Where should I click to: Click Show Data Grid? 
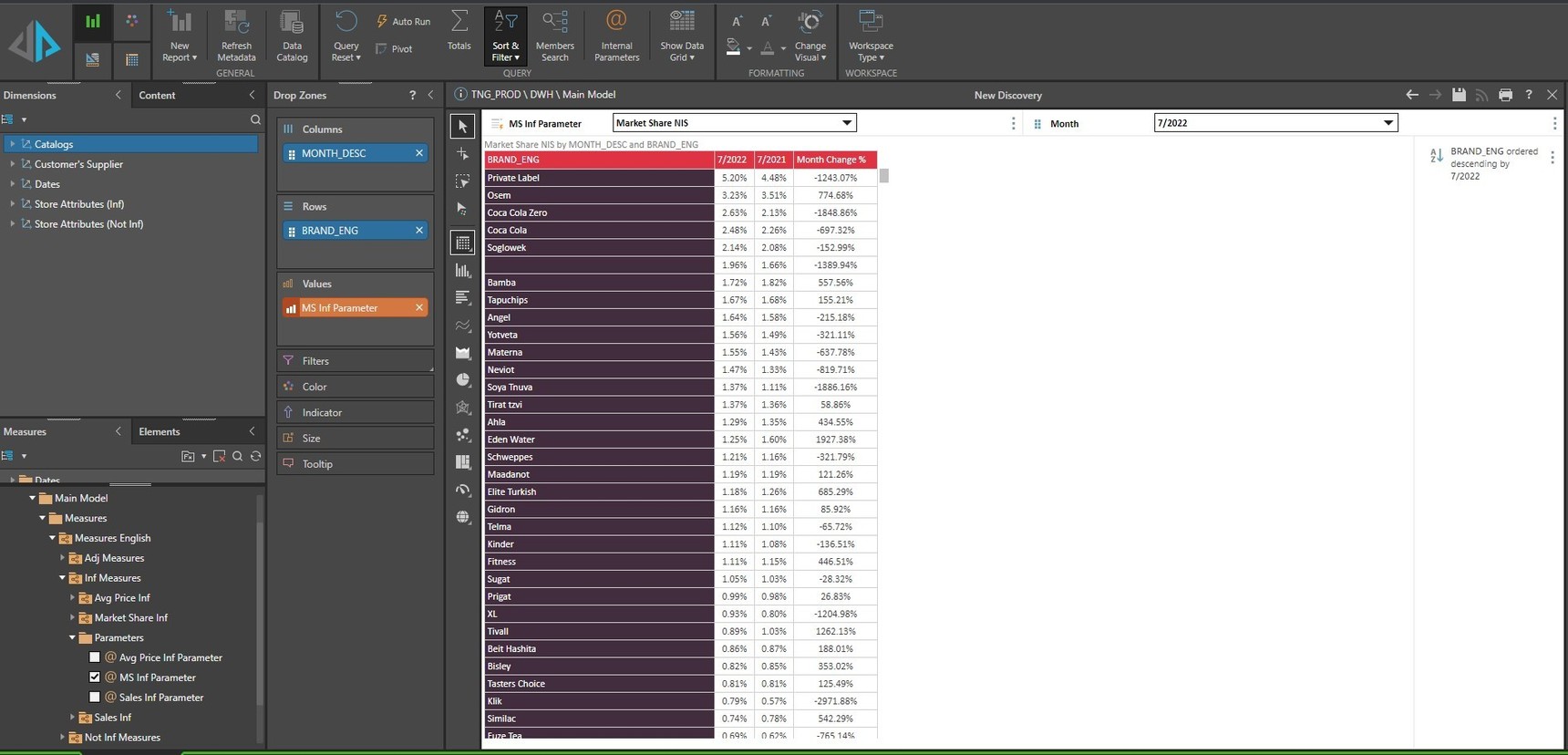pos(682,36)
